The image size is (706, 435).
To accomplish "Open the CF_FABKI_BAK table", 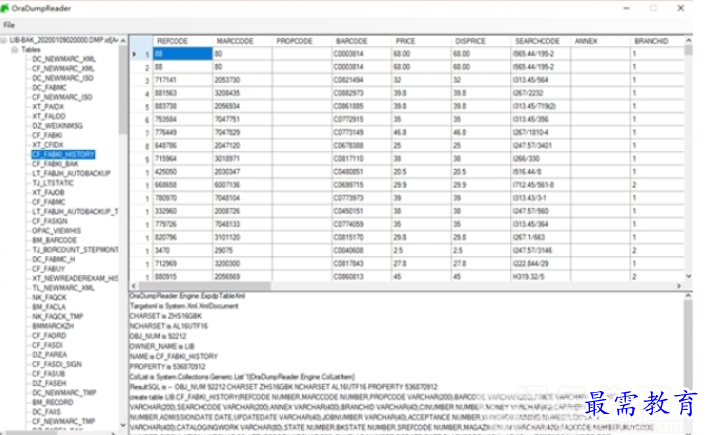I will pyautogui.click(x=55, y=164).
